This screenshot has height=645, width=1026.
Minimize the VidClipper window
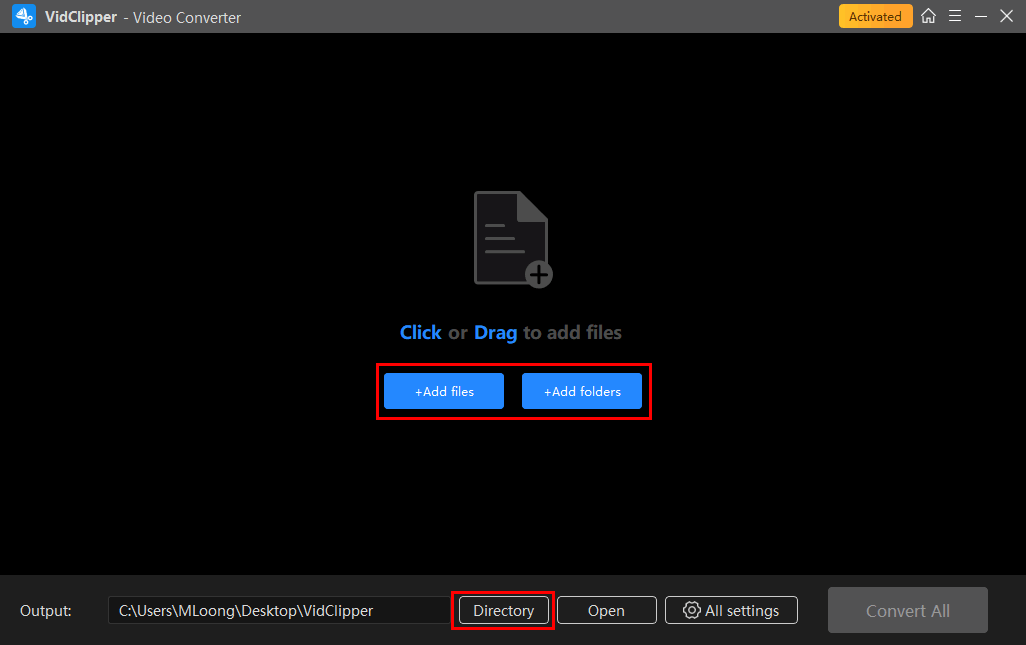tap(981, 16)
